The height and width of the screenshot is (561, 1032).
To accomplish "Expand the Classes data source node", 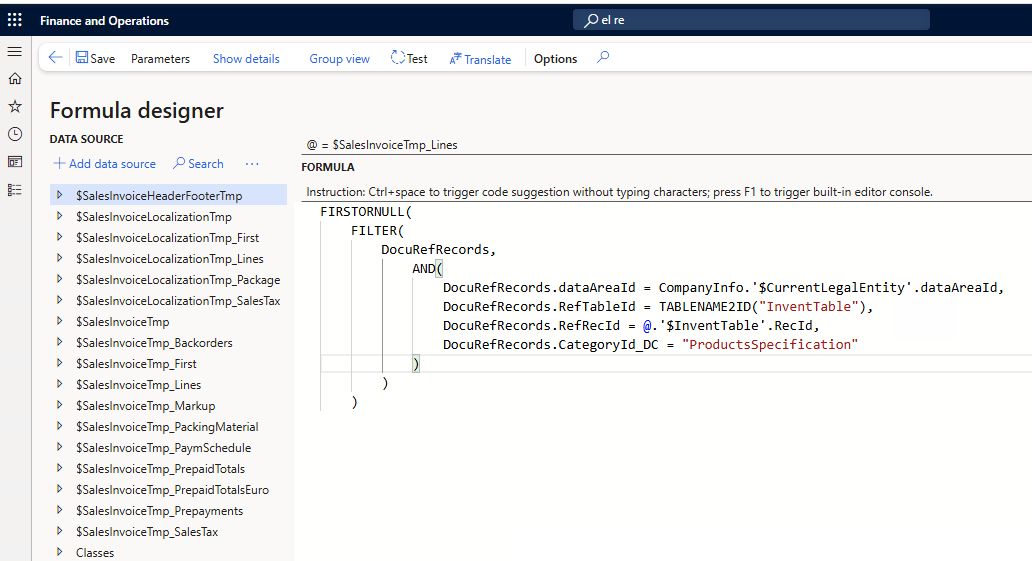I will [60, 553].
